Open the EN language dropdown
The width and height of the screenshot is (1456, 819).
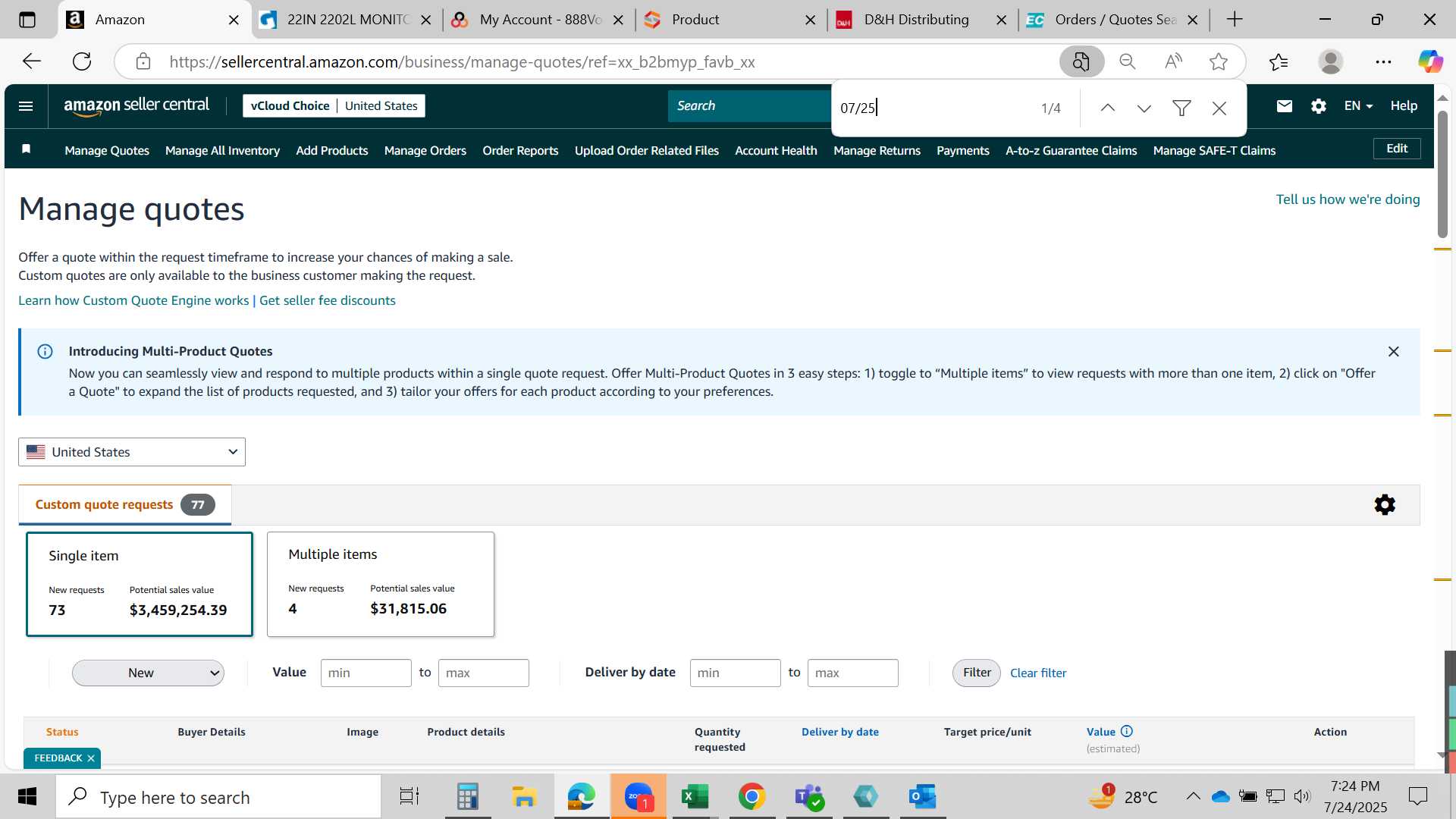tap(1358, 106)
